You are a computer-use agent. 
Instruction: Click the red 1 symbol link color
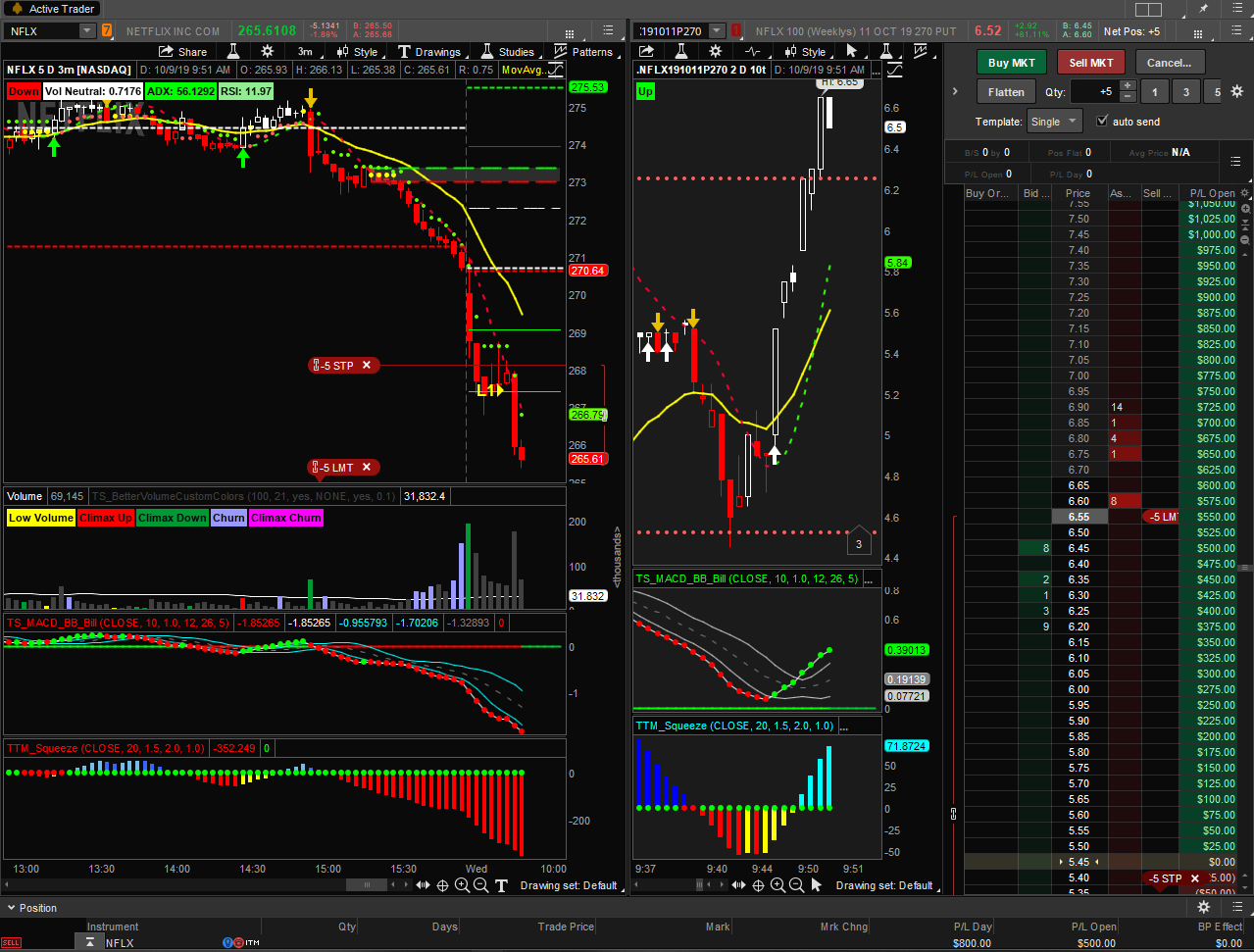pyautogui.click(x=736, y=31)
